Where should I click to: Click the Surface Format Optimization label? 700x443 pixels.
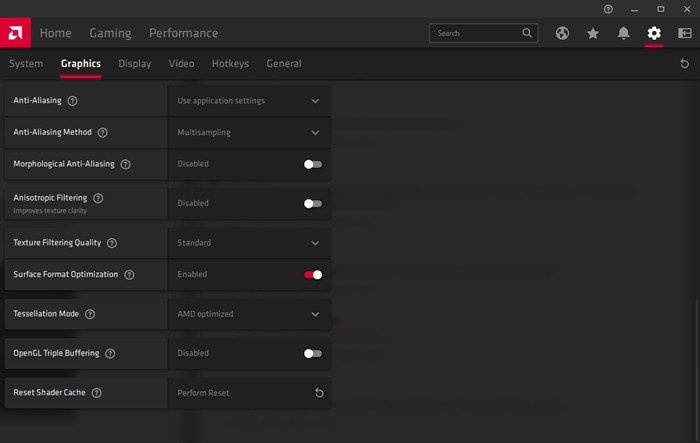tap(66, 274)
